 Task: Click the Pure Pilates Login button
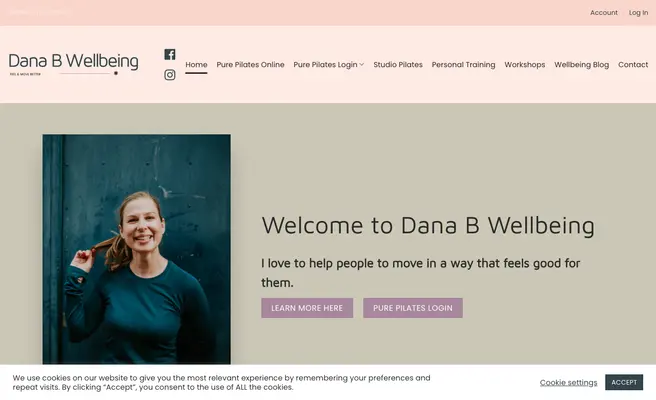[x=413, y=308]
